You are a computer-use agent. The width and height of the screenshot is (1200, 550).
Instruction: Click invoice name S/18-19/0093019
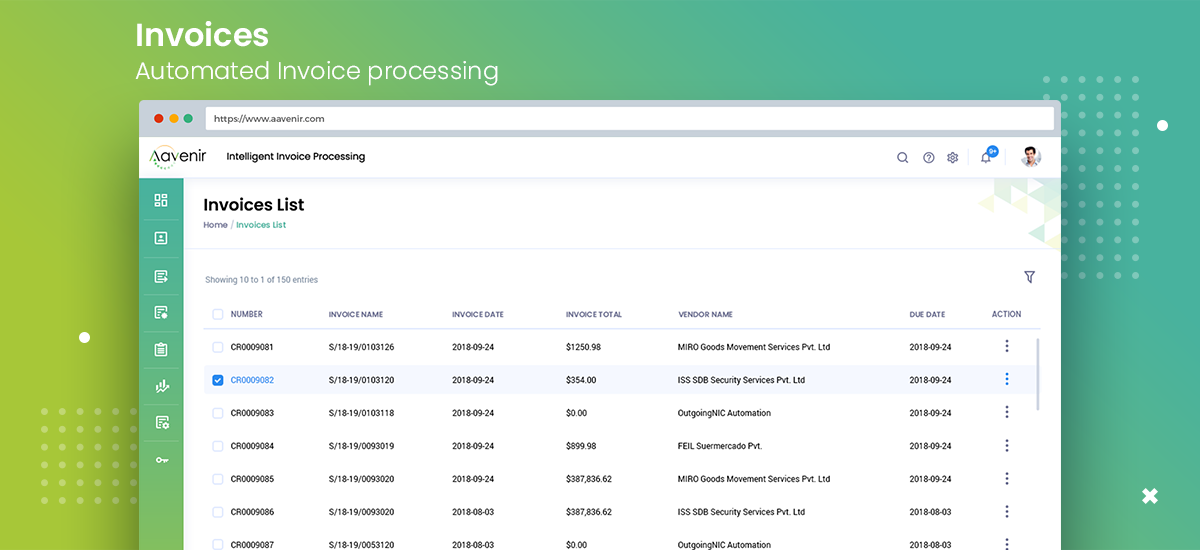coord(361,446)
